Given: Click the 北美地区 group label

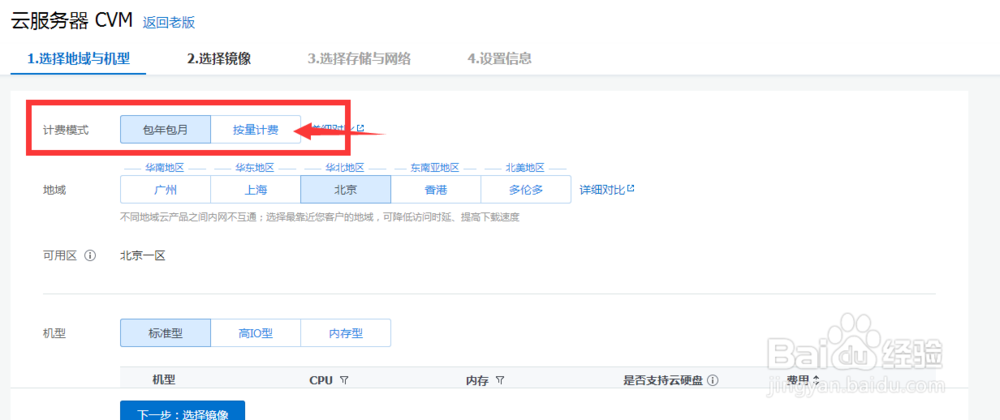Looking at the screenshot, I should (526, 168).
